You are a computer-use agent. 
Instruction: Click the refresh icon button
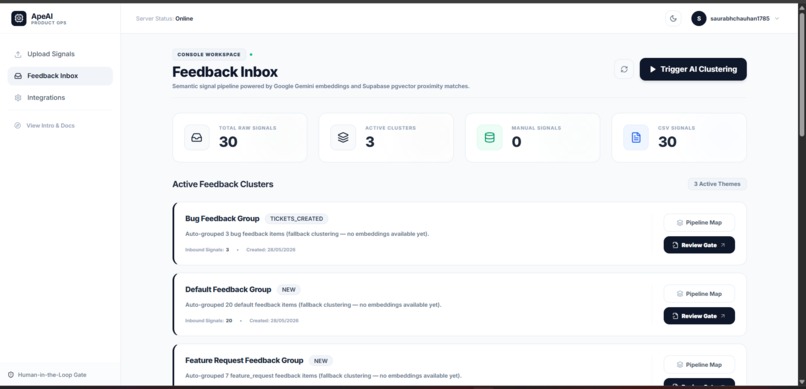click(x=624, y=69)
